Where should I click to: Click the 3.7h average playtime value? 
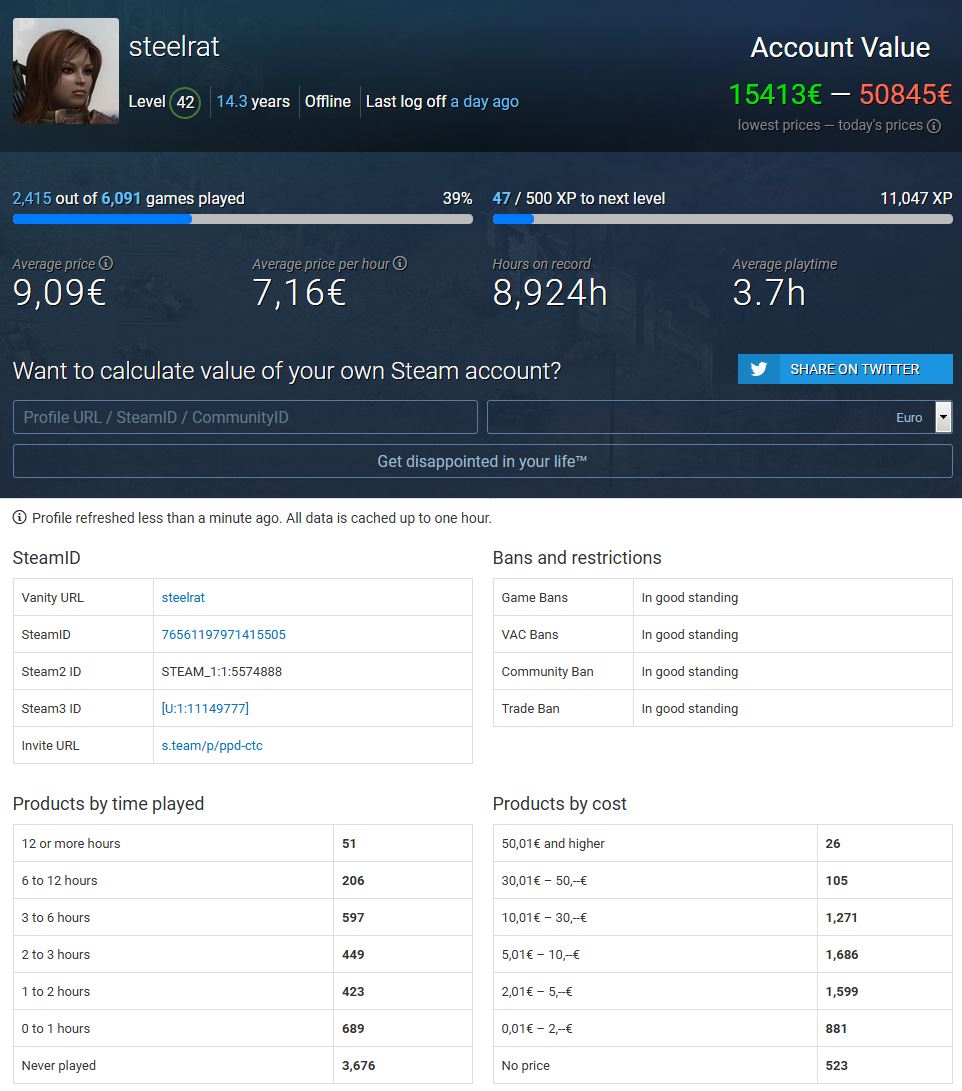point(769,292)
